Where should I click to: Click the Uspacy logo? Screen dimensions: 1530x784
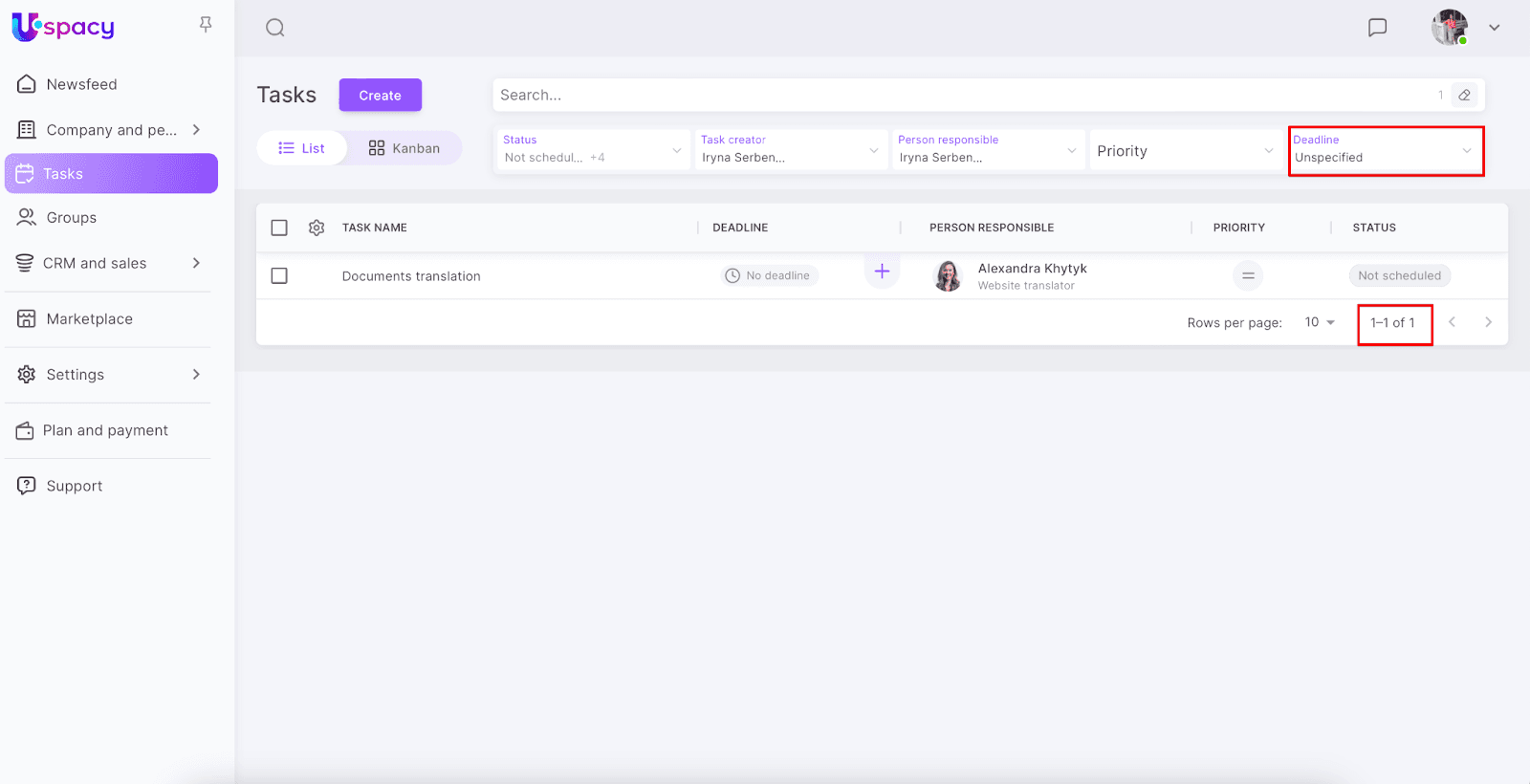pos(63,27)
